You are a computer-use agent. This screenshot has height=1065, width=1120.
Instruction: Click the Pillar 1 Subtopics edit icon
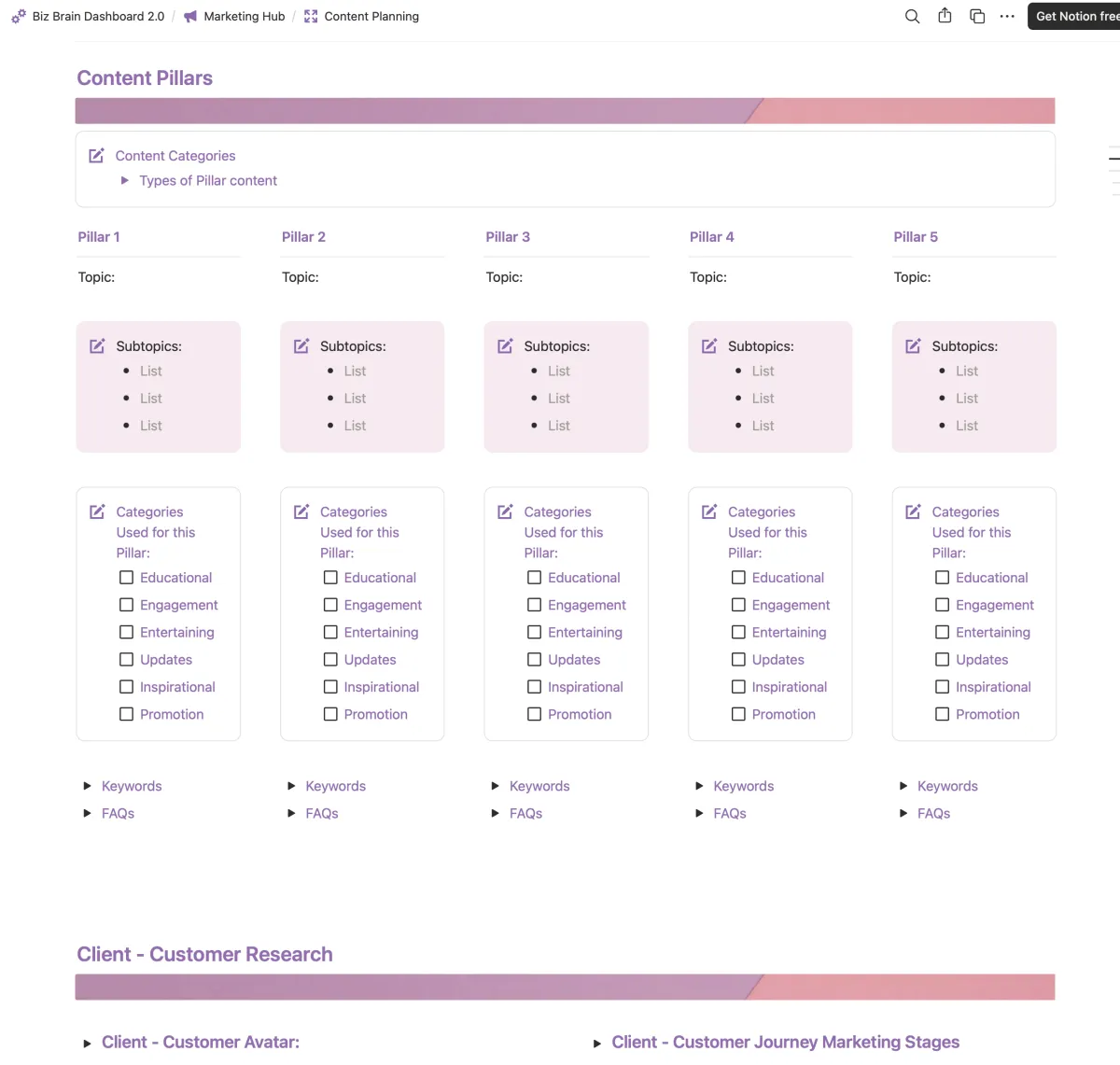tap(97, 346)
